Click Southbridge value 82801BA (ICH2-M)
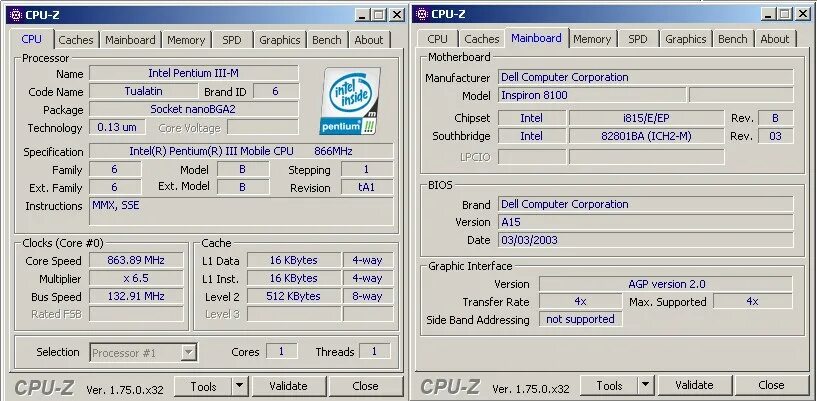 click(x=646, y=136)
